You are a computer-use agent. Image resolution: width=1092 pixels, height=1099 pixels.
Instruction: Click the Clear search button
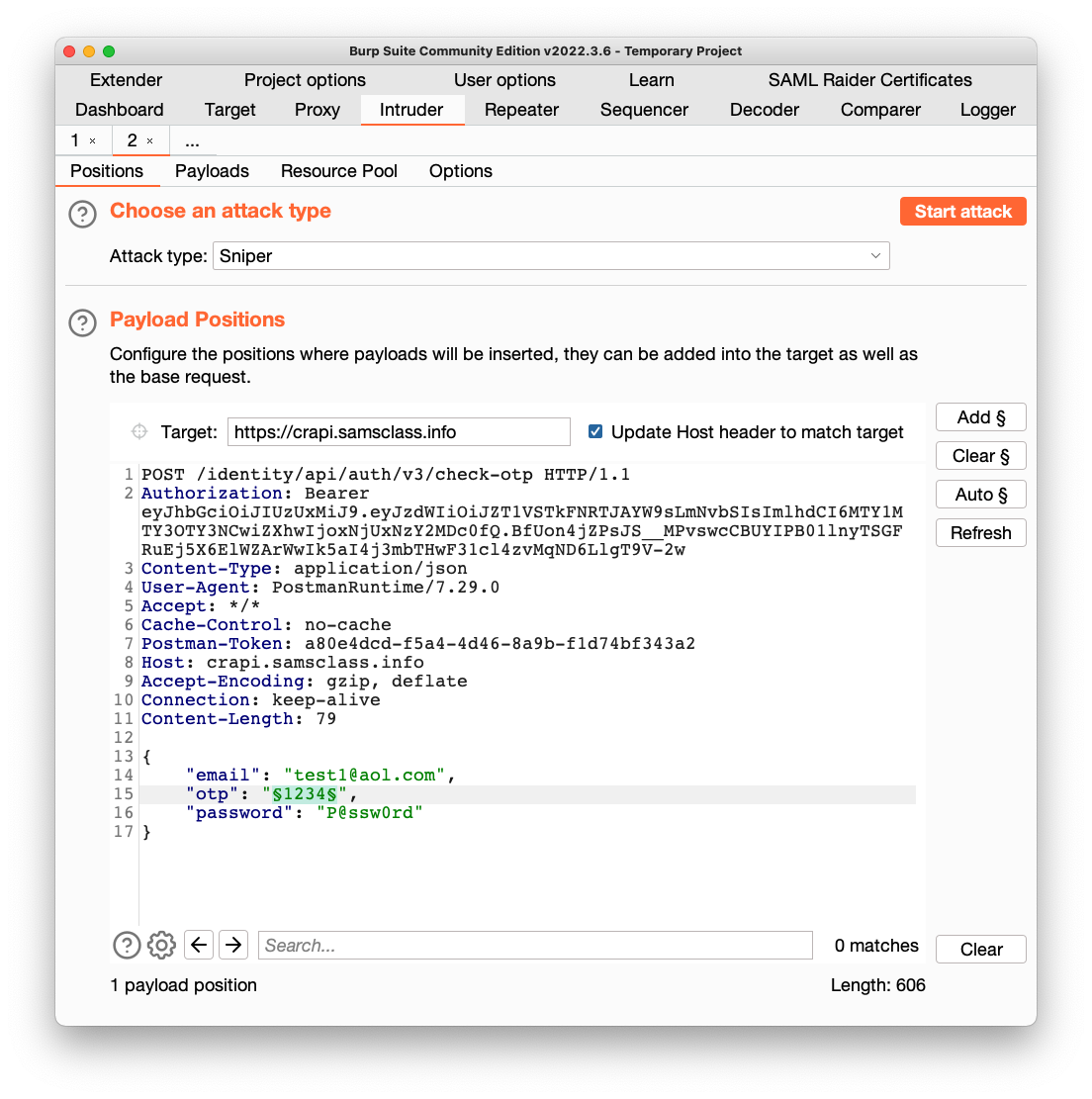tap(980, 950)
